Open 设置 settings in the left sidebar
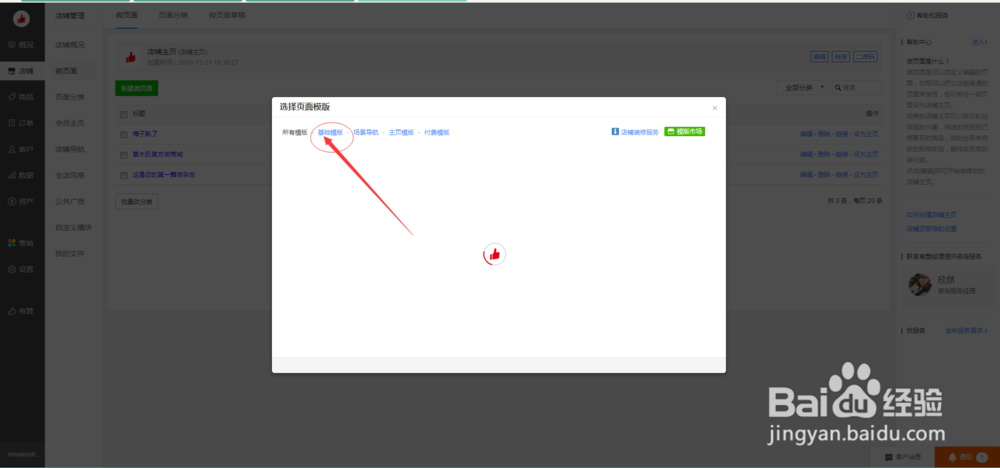The width and height of the screenshot is (1000, 468). pos(22,269)
